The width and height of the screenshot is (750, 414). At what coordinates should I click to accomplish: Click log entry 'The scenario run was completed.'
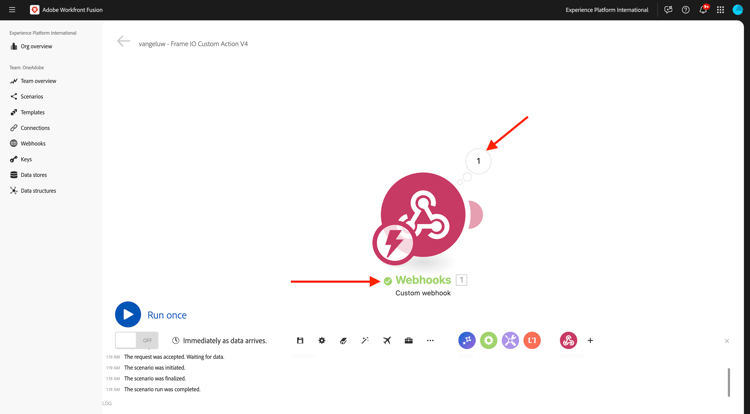[162, 389]
